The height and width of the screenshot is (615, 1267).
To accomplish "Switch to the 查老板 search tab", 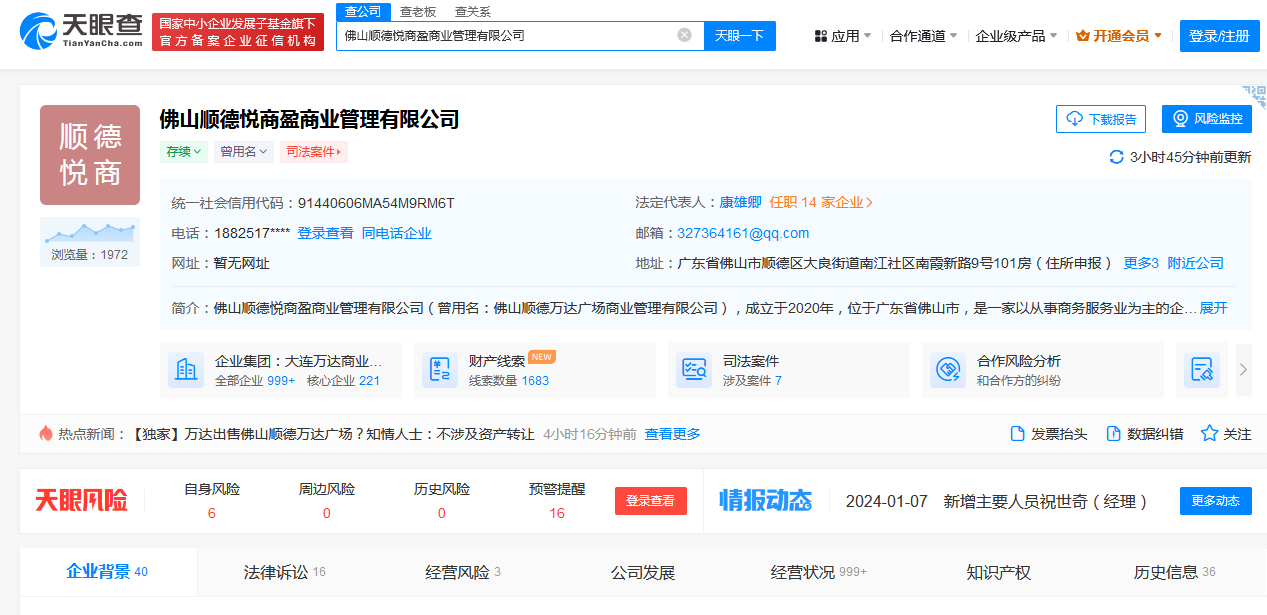I will pos(417,11).
